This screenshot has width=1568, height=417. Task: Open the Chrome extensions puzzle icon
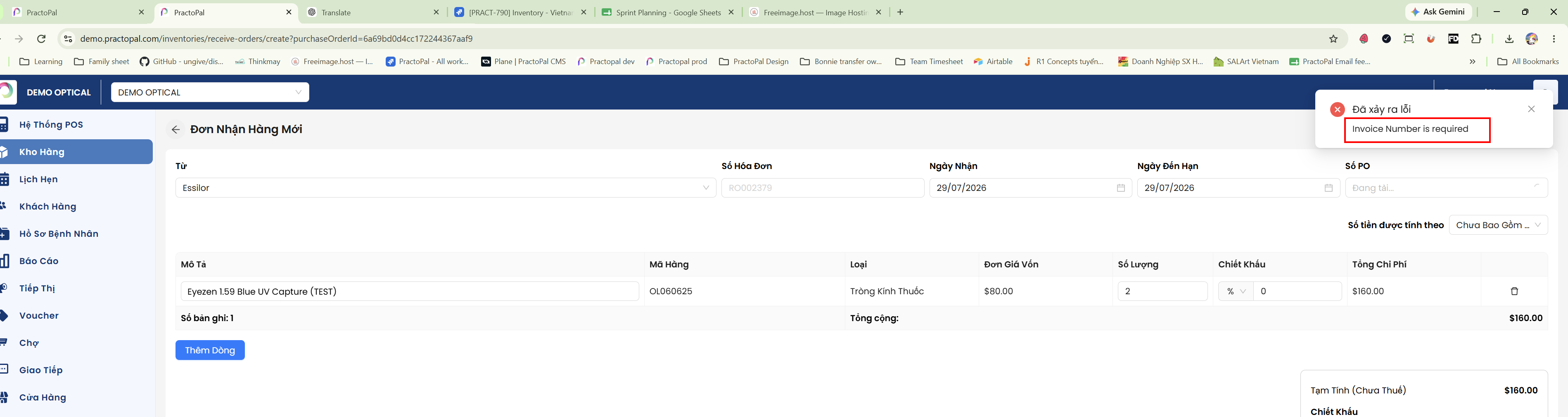click(1476, 39)
